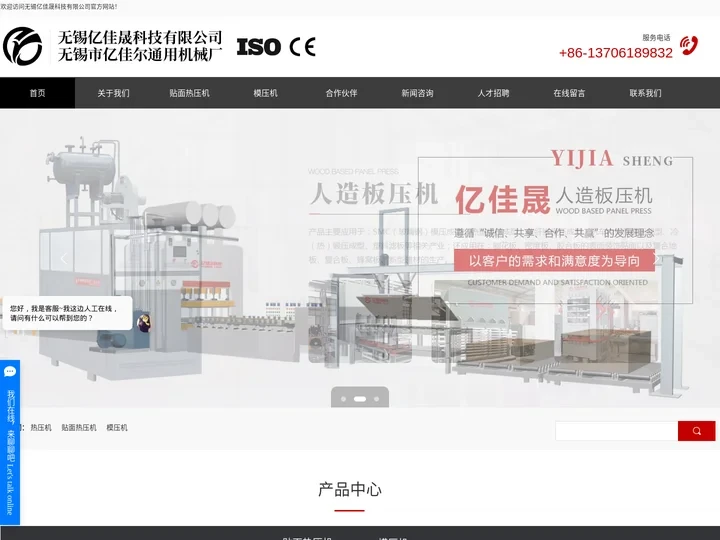Image resolution: width=720 pixels, height=540 pixels.
Task: Click the welcome text at page top
Action: click(59, 7)
